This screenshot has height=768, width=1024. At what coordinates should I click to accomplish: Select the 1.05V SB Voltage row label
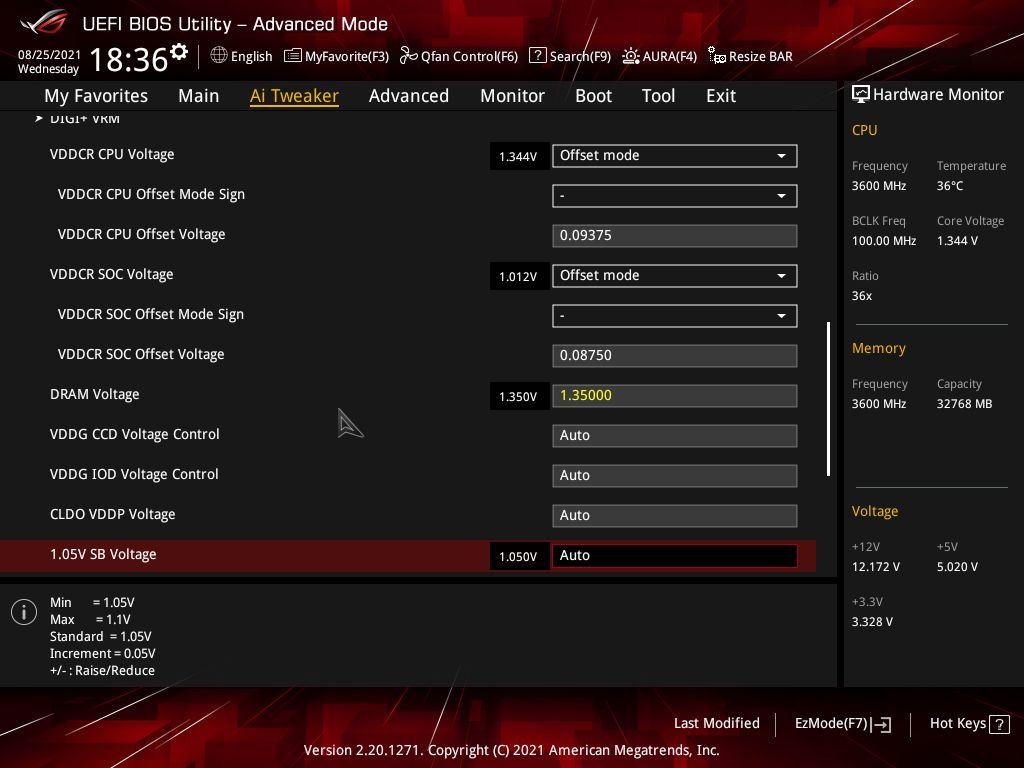click(x=103, y=554)
